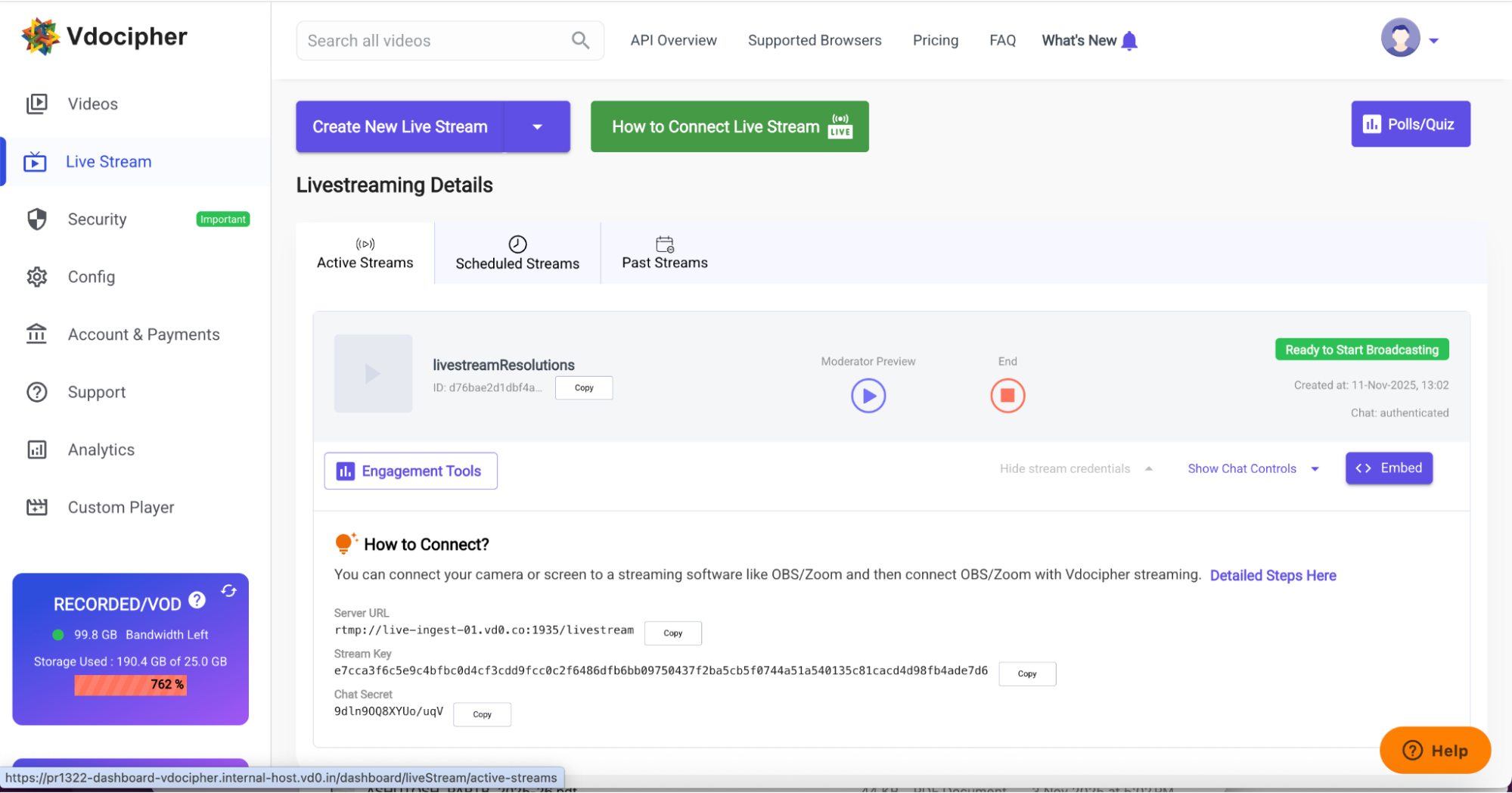Screen dimensions: 1512x793
Task: Click the RECORDED/VOD refresh icon
Action: (x=229, y=591)
